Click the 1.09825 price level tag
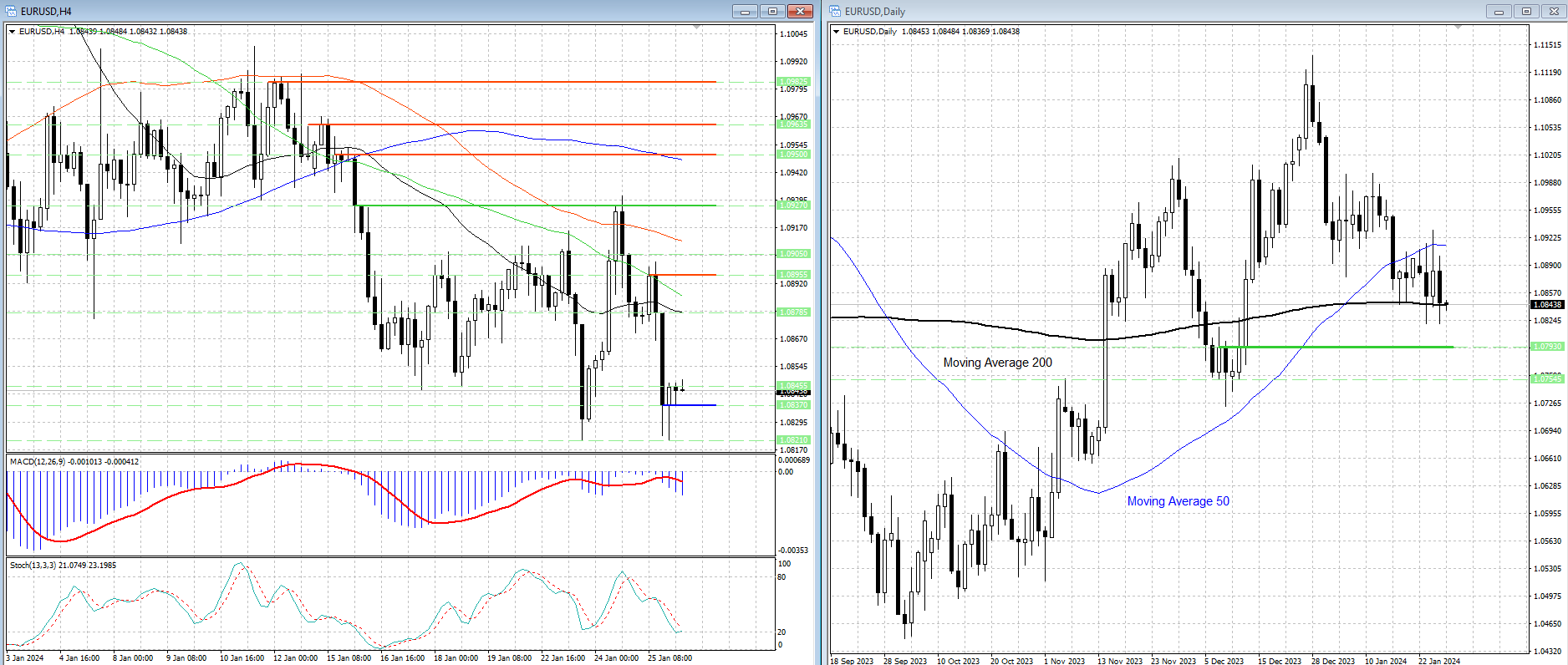Image resolution: width=1568 pixels, height=665 pixels. (794, 82)
